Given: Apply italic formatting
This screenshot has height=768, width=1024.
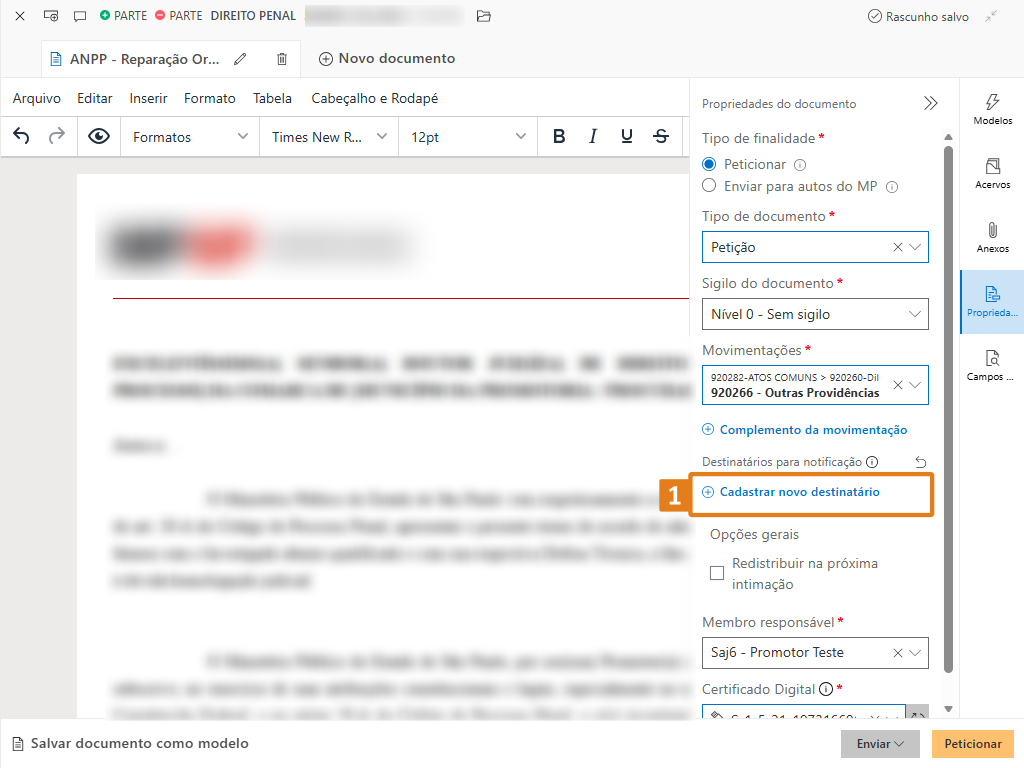Looking at the screenshot, I should pos(593,137).
